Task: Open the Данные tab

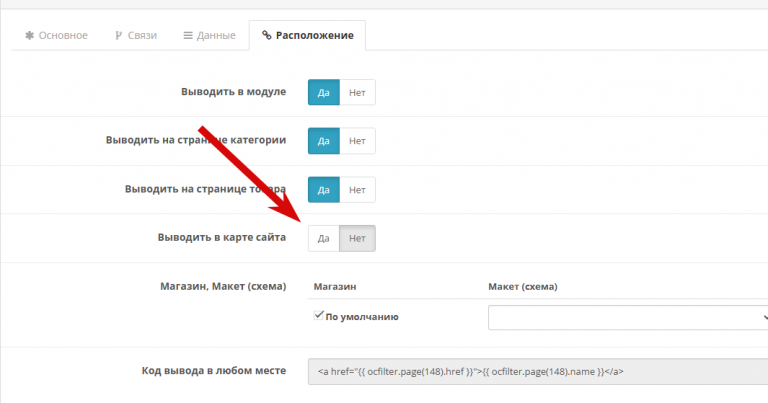Action: click(210, 35)
